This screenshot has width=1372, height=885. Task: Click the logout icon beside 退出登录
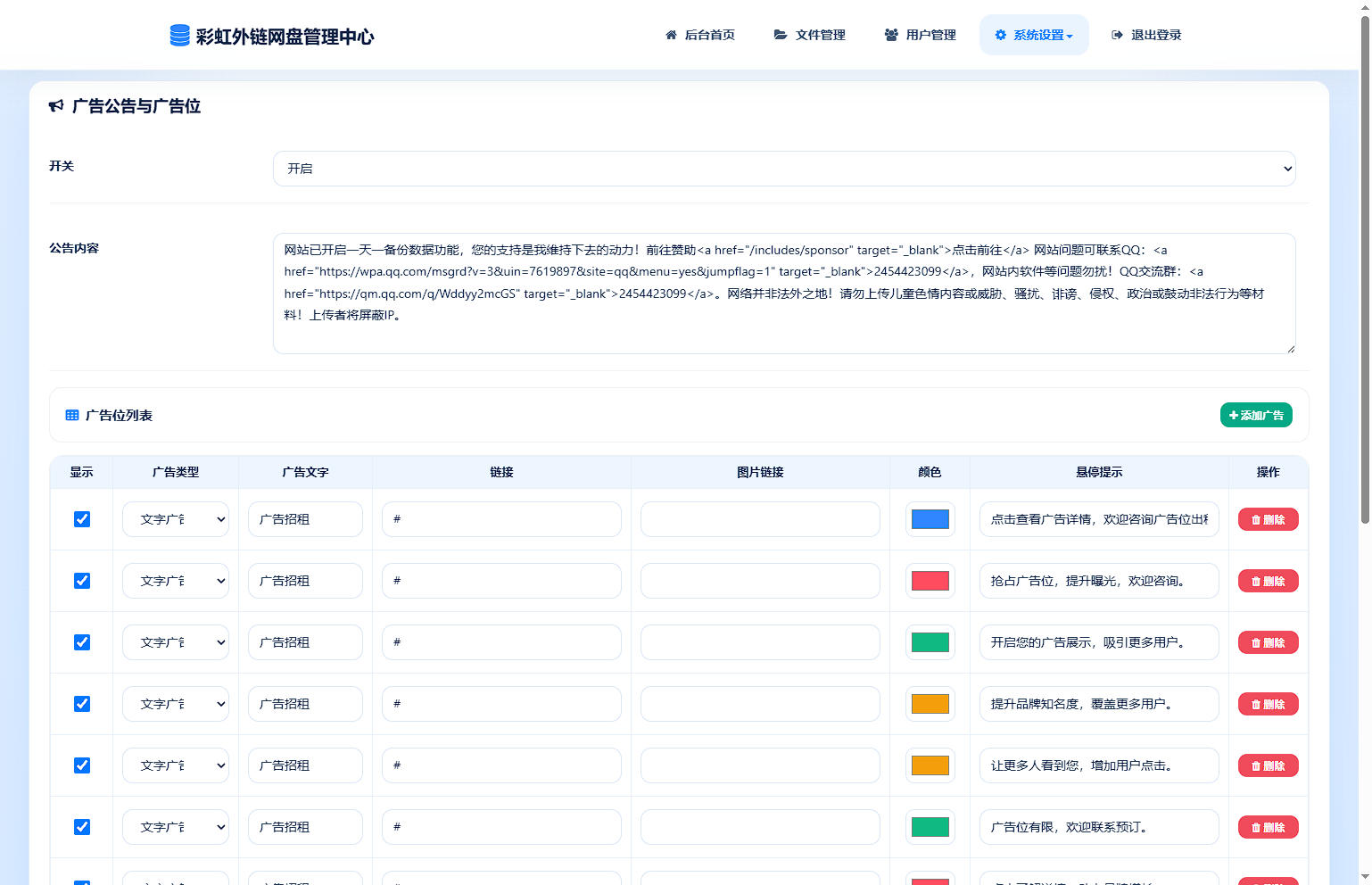pos(1117,35)
